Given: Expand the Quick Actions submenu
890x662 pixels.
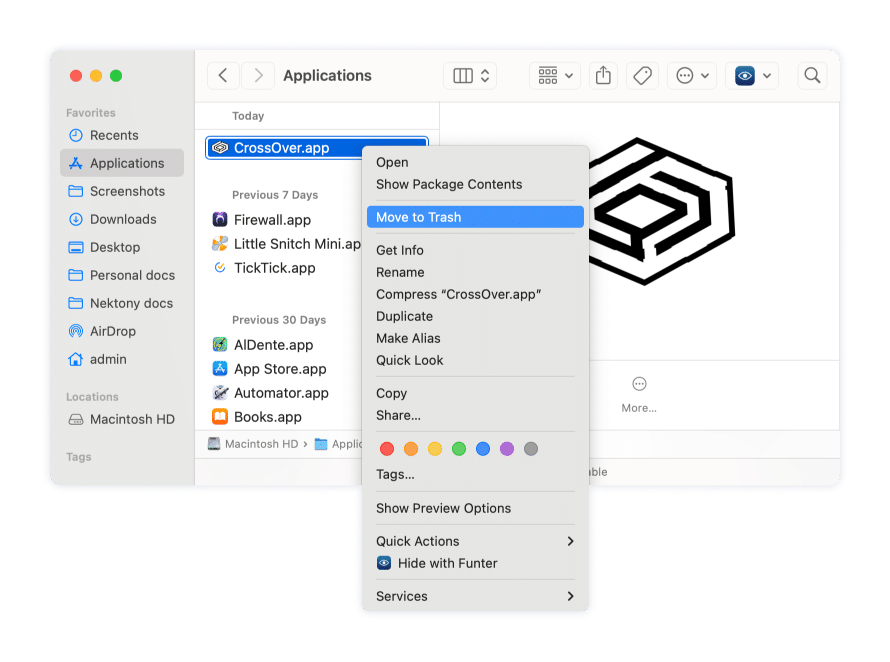Looking at the screenshot, I should tap(475, 542).
